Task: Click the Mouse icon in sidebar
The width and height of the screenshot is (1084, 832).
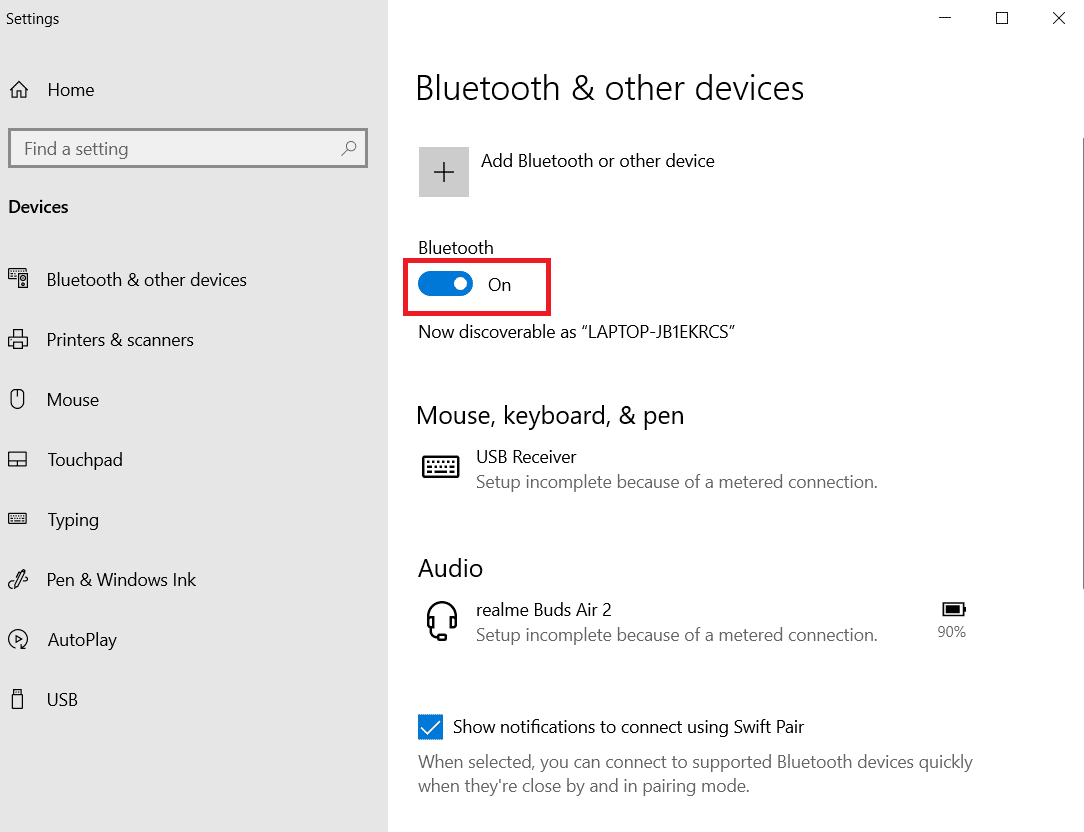Action: click(x=18, y=399)
